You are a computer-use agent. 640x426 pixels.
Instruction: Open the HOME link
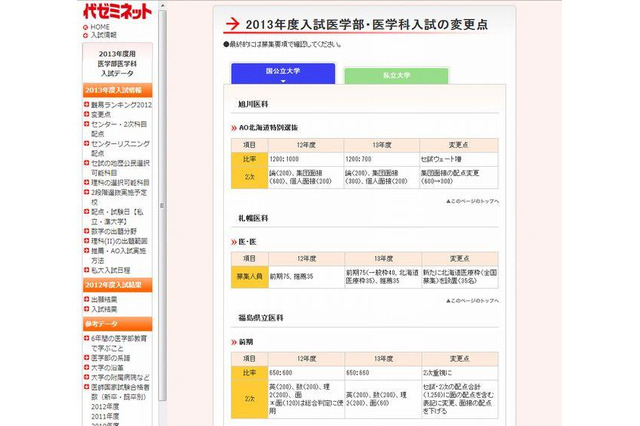pyautogui.click(x=100, y=27)
